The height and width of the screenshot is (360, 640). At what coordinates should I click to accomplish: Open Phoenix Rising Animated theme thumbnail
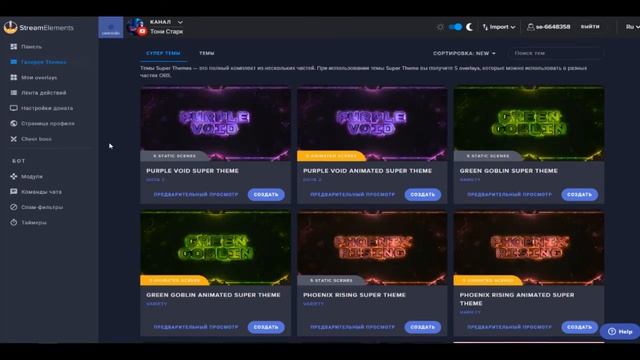[529, 248]
